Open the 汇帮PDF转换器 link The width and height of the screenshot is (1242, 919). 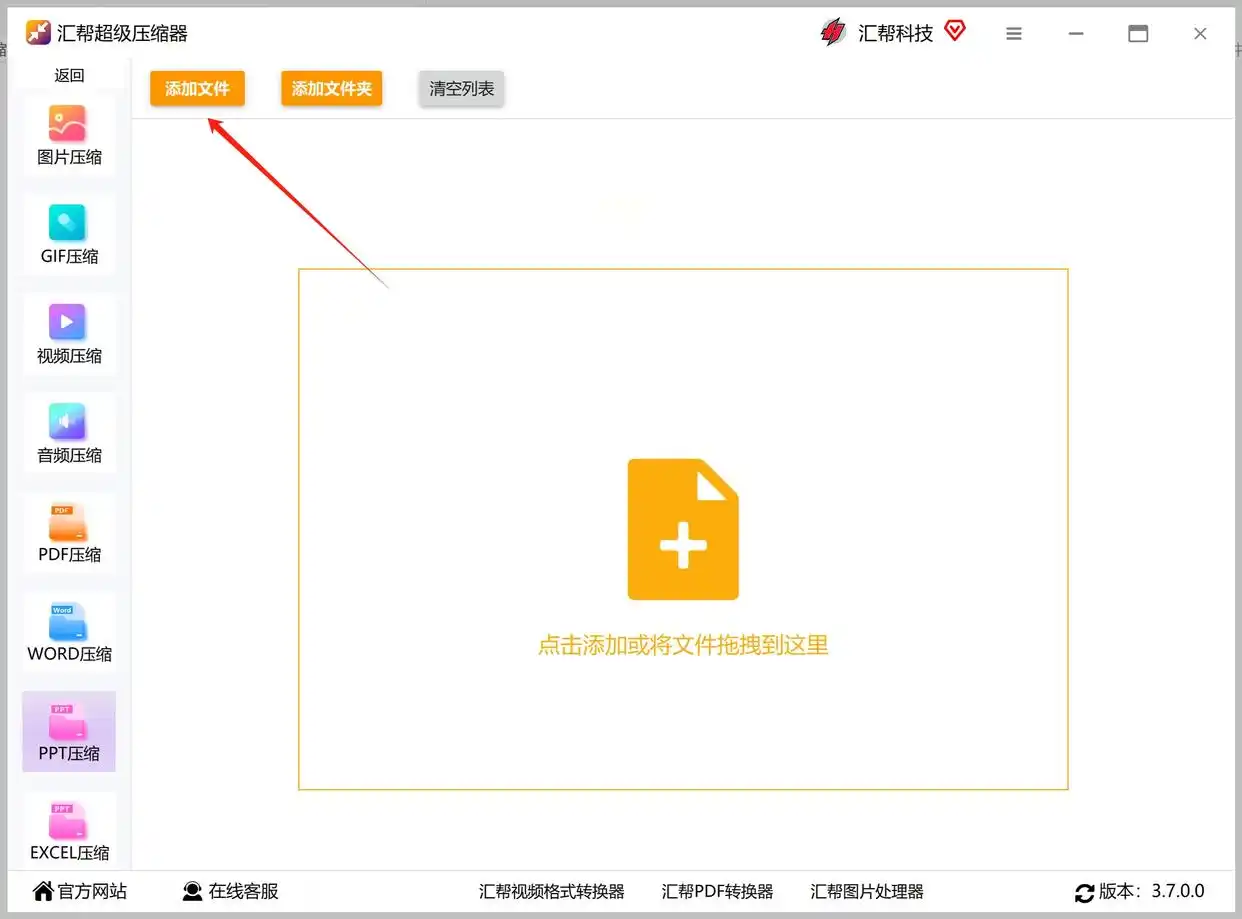(718, 891)
